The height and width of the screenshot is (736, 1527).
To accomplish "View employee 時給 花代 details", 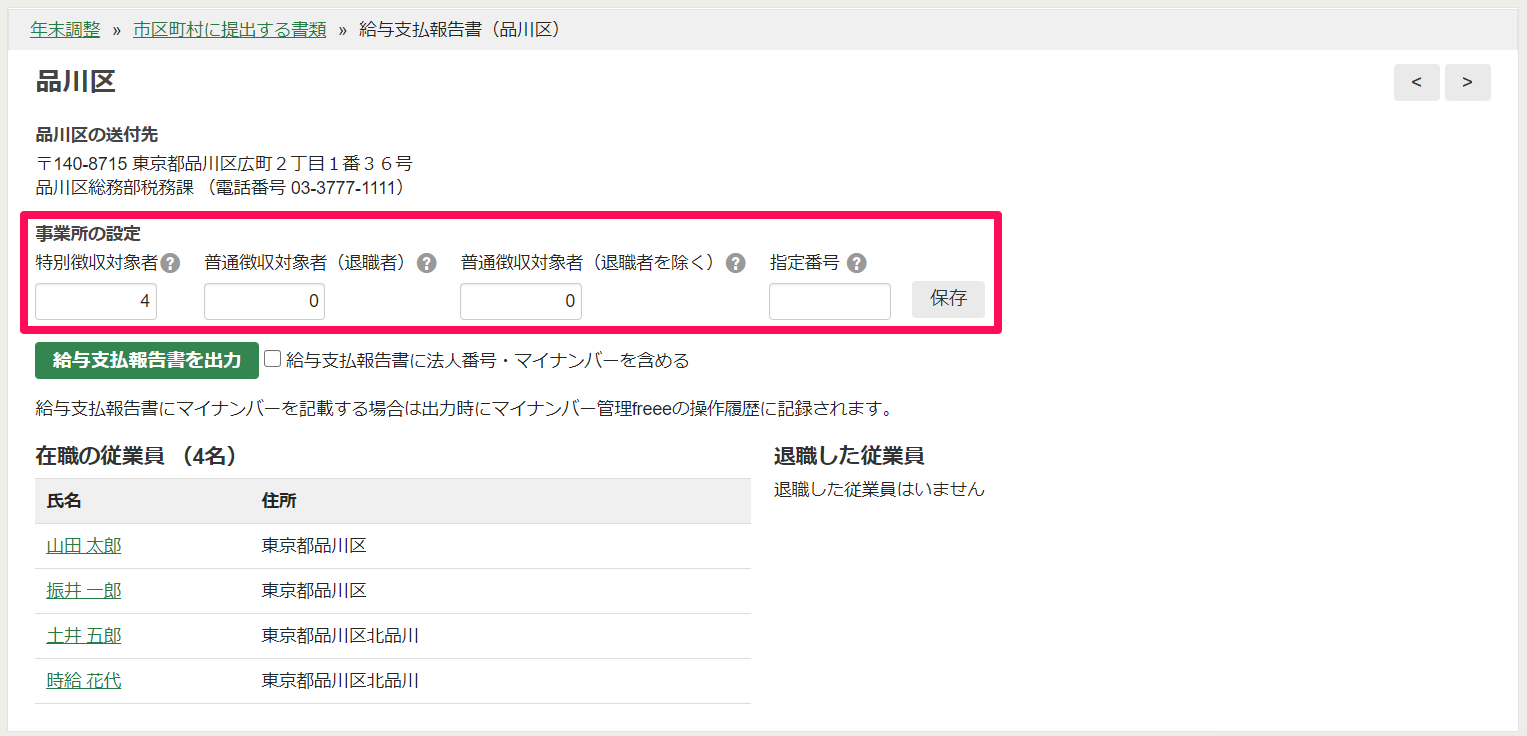I will tap(84, 681).
